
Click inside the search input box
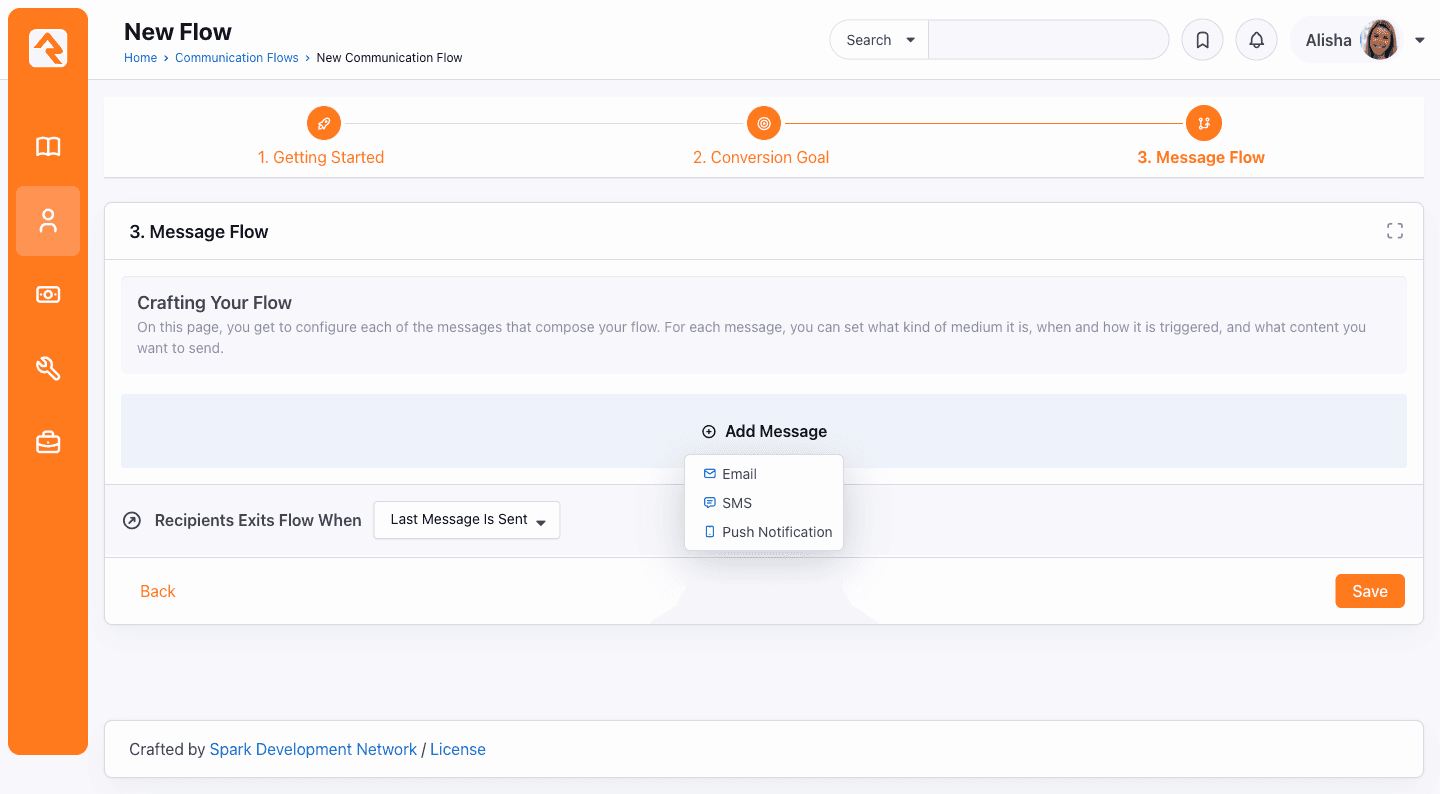(1048, 39)
